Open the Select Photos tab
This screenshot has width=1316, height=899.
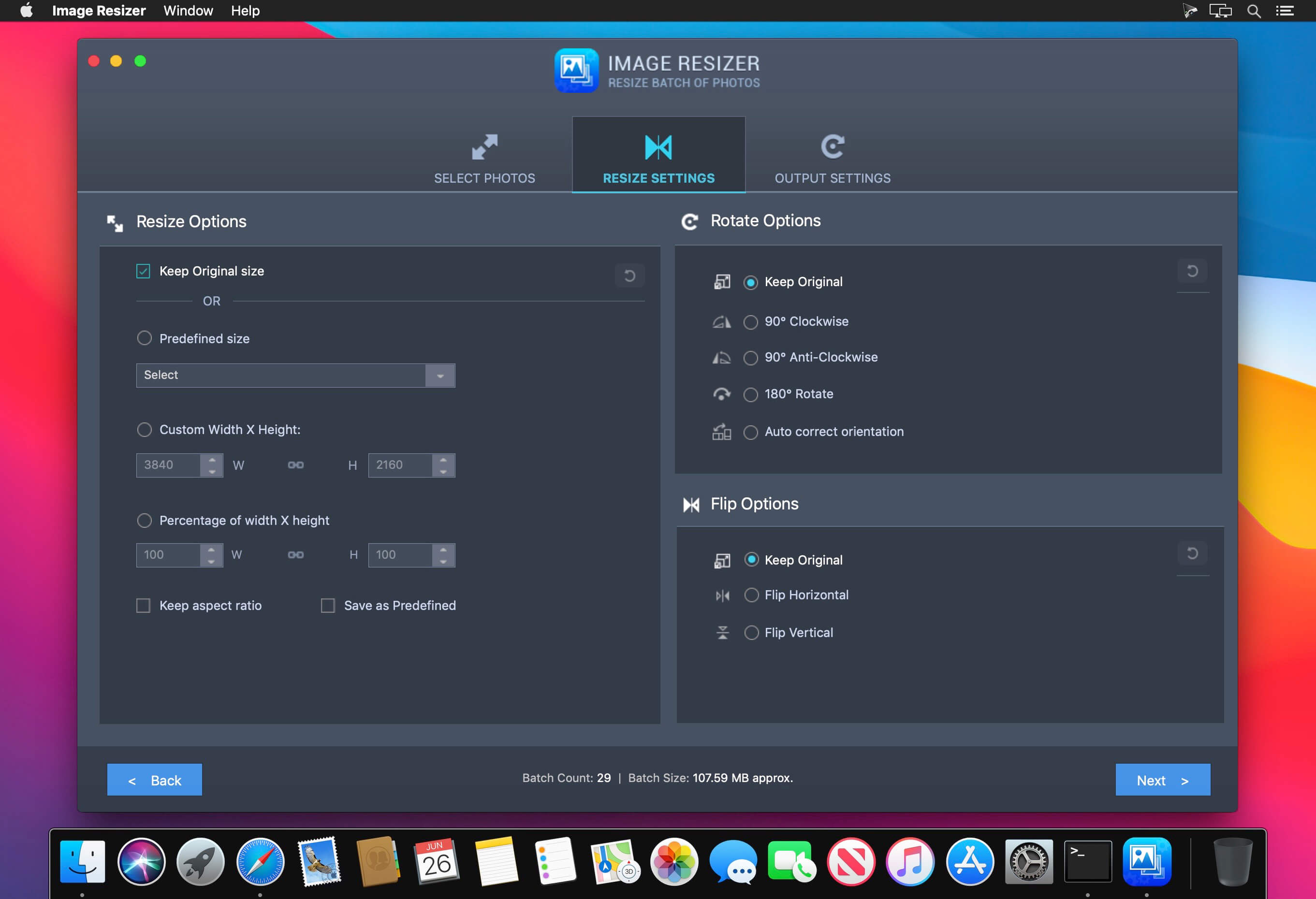(x=484, y=159)
